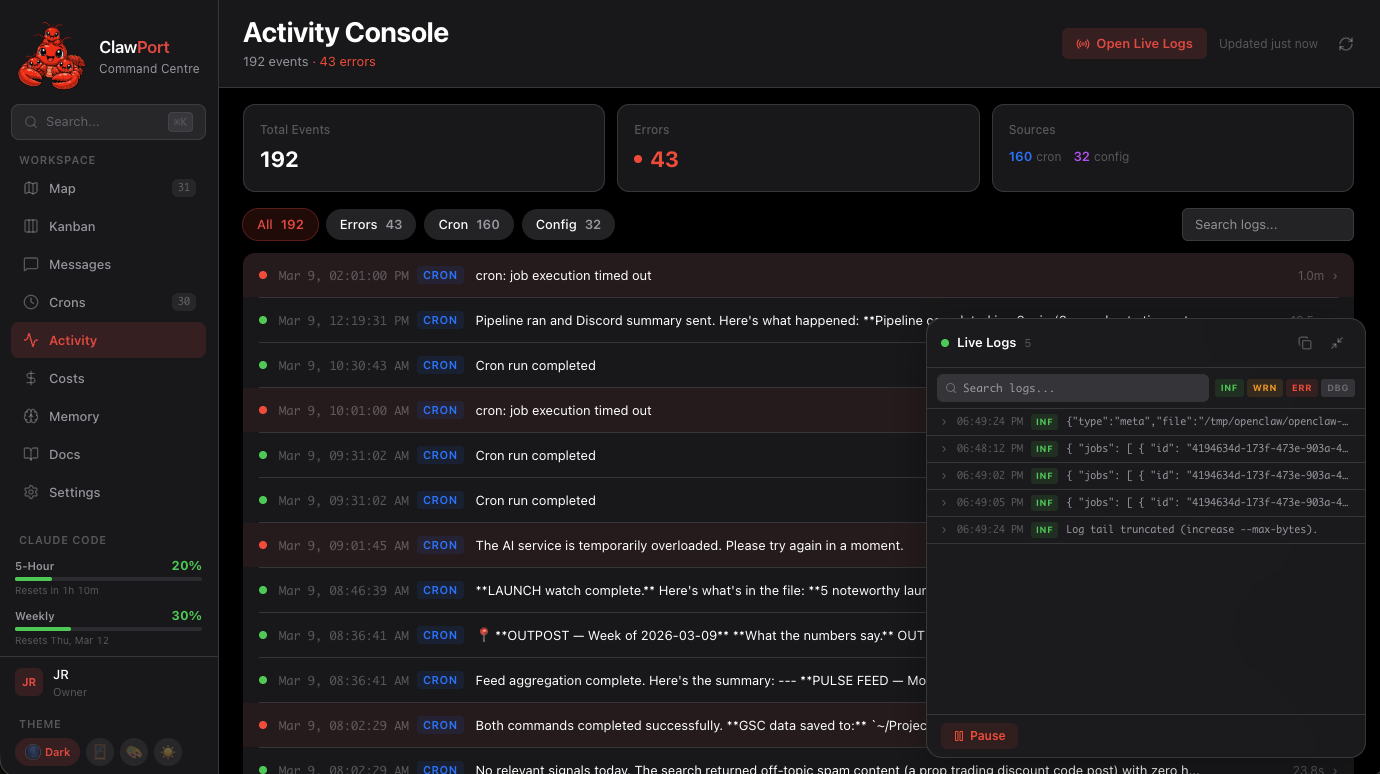The image size is (1380, 774).
Task: Expand the 06:48:12 PM live log entry
Action: pos(944,449)
